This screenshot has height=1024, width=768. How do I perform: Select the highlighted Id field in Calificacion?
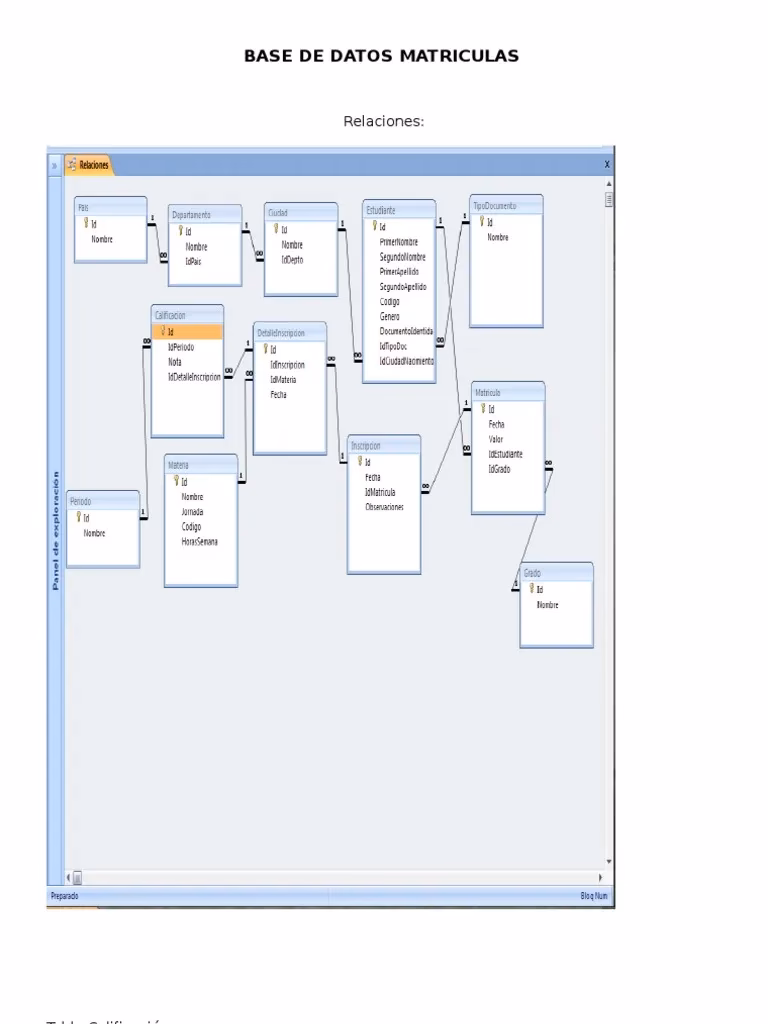pos(187,332)
